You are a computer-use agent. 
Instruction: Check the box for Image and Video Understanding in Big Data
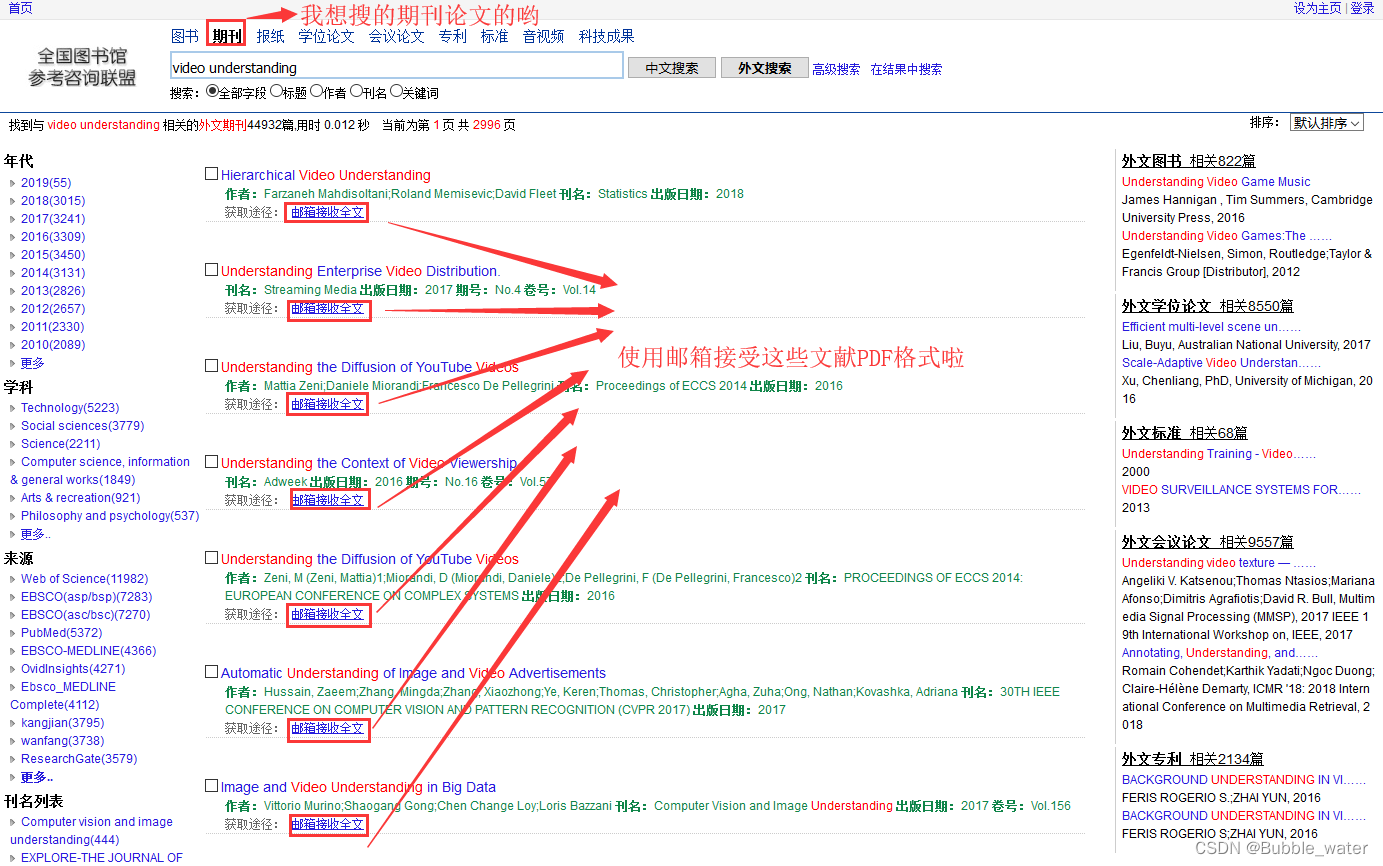[x=211, y=786]
